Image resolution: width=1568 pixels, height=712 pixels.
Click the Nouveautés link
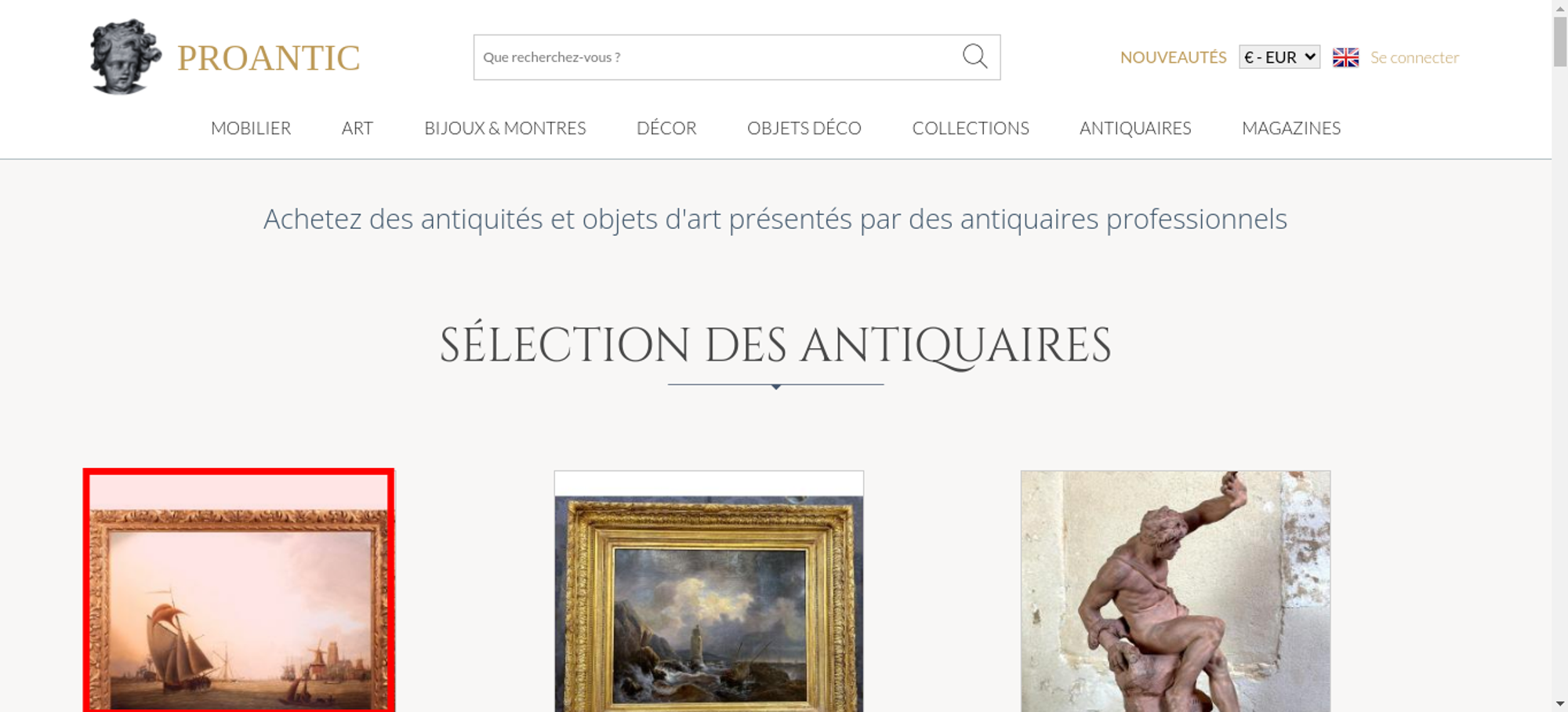pyautogui.click(x=1173, y=57)
